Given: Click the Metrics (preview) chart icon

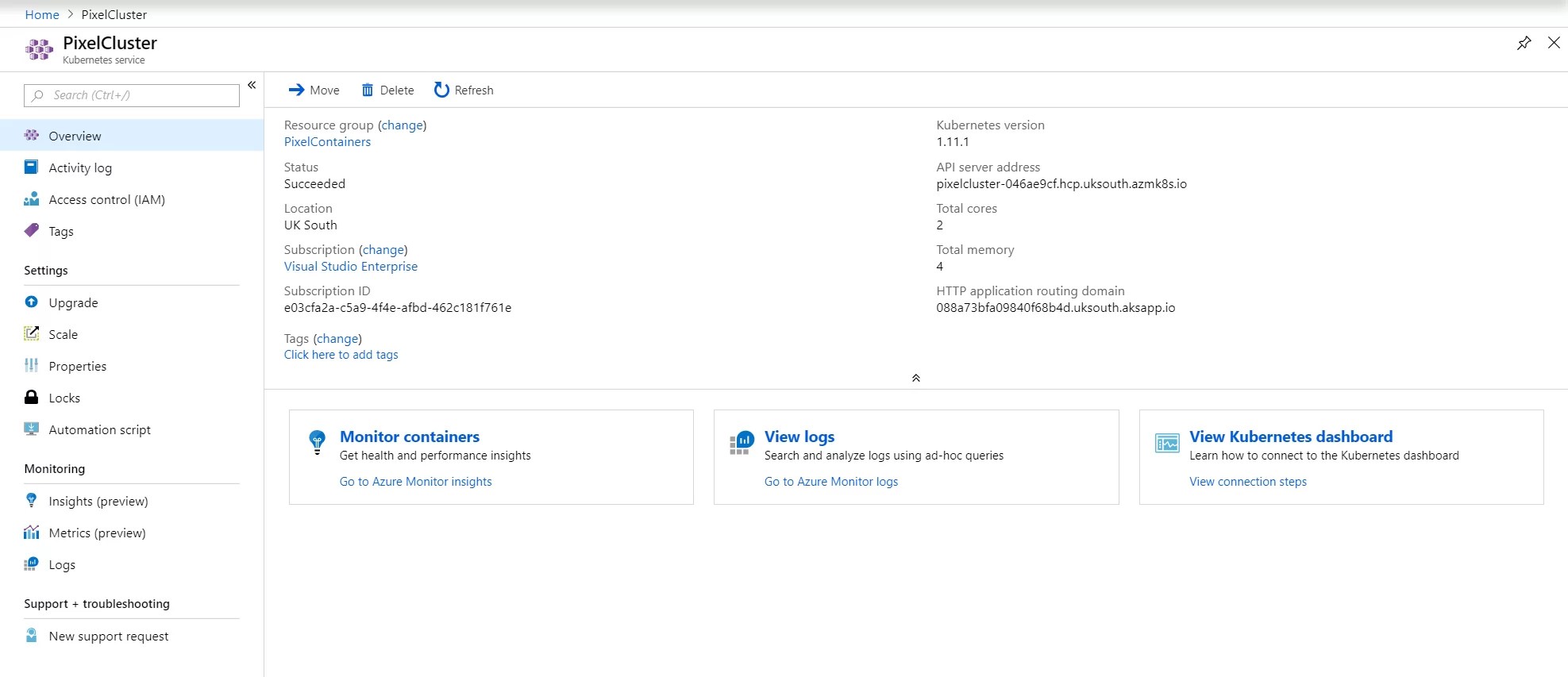Looking at the screenshot, I should point(32,533).
